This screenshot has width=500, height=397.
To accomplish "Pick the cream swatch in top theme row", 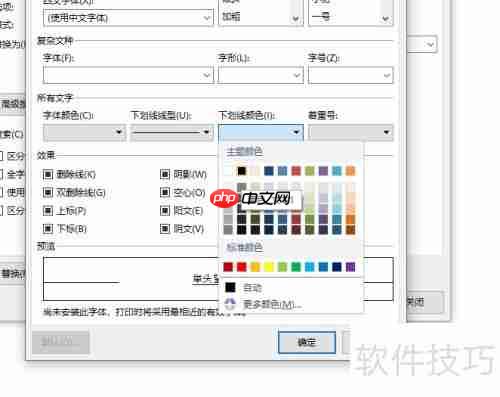I will (x=255, y=171).
